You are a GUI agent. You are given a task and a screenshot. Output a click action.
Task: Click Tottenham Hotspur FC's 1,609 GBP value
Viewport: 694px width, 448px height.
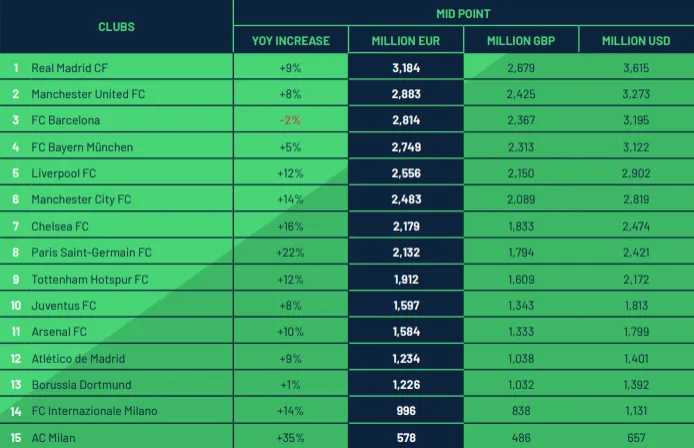coord(521,279)
